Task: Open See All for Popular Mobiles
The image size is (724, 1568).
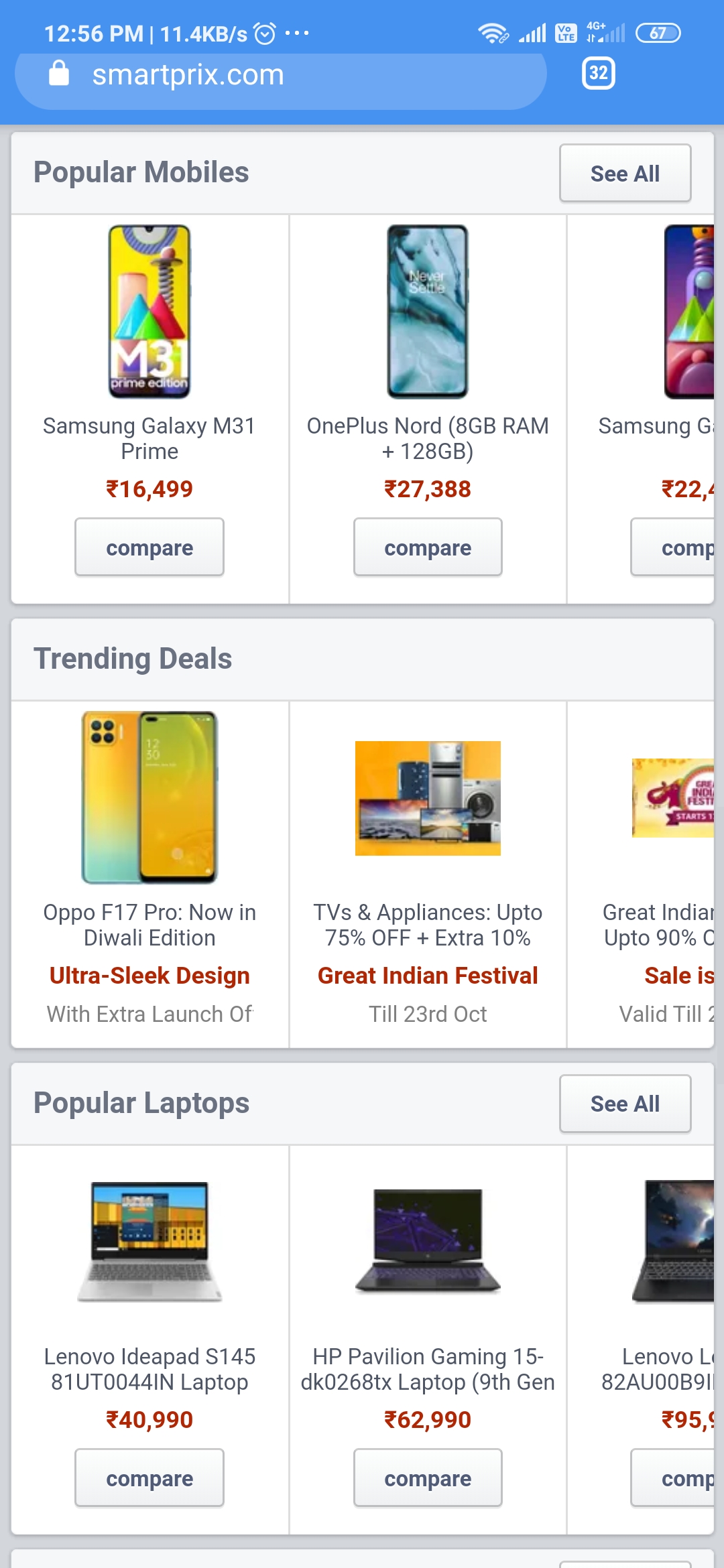Action: 625,174
